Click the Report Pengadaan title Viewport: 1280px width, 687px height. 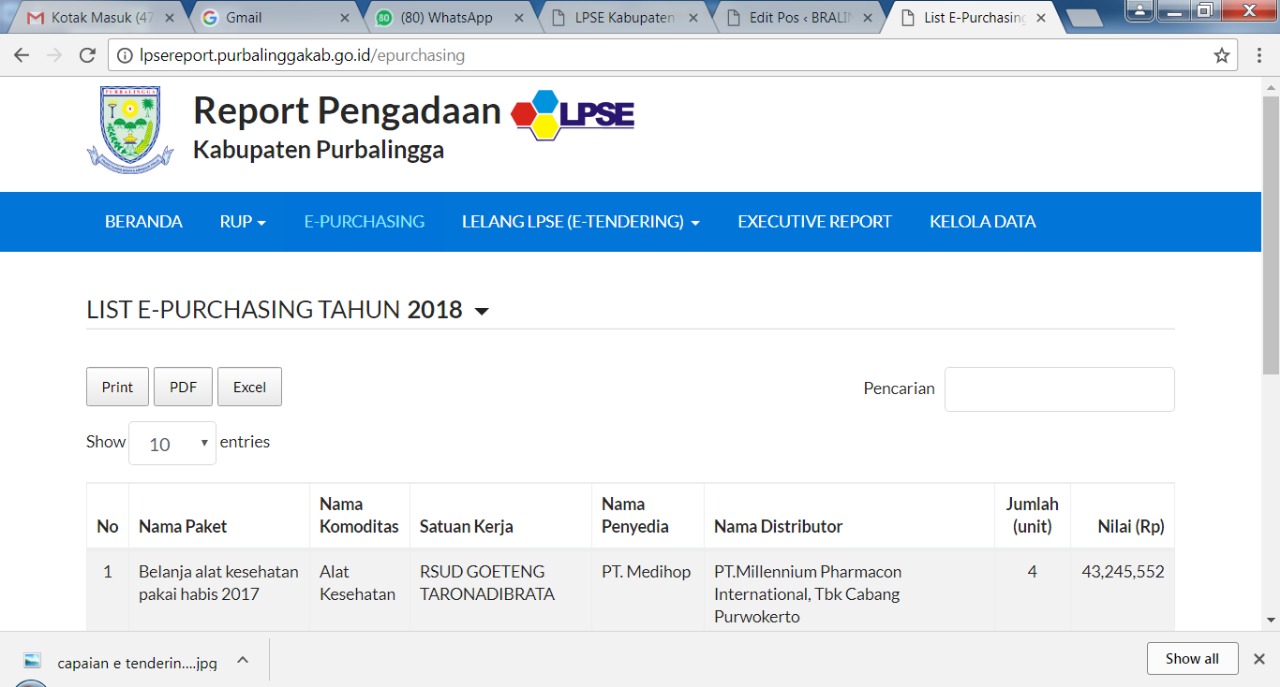click(347, 110)
